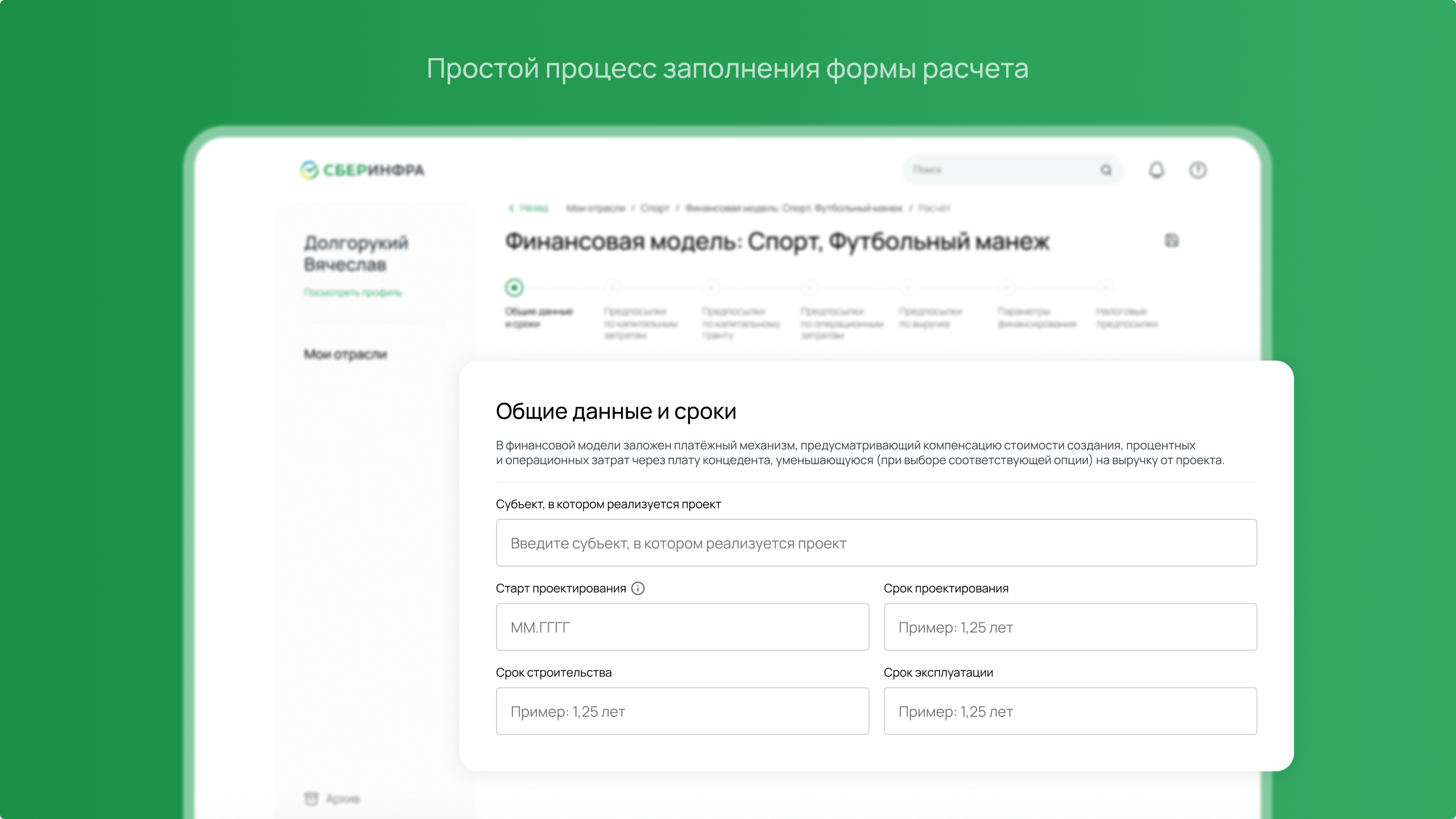Click the СберИнфра logo
The width and height of the screenshot is (1456, 819).
coord(362,170)
